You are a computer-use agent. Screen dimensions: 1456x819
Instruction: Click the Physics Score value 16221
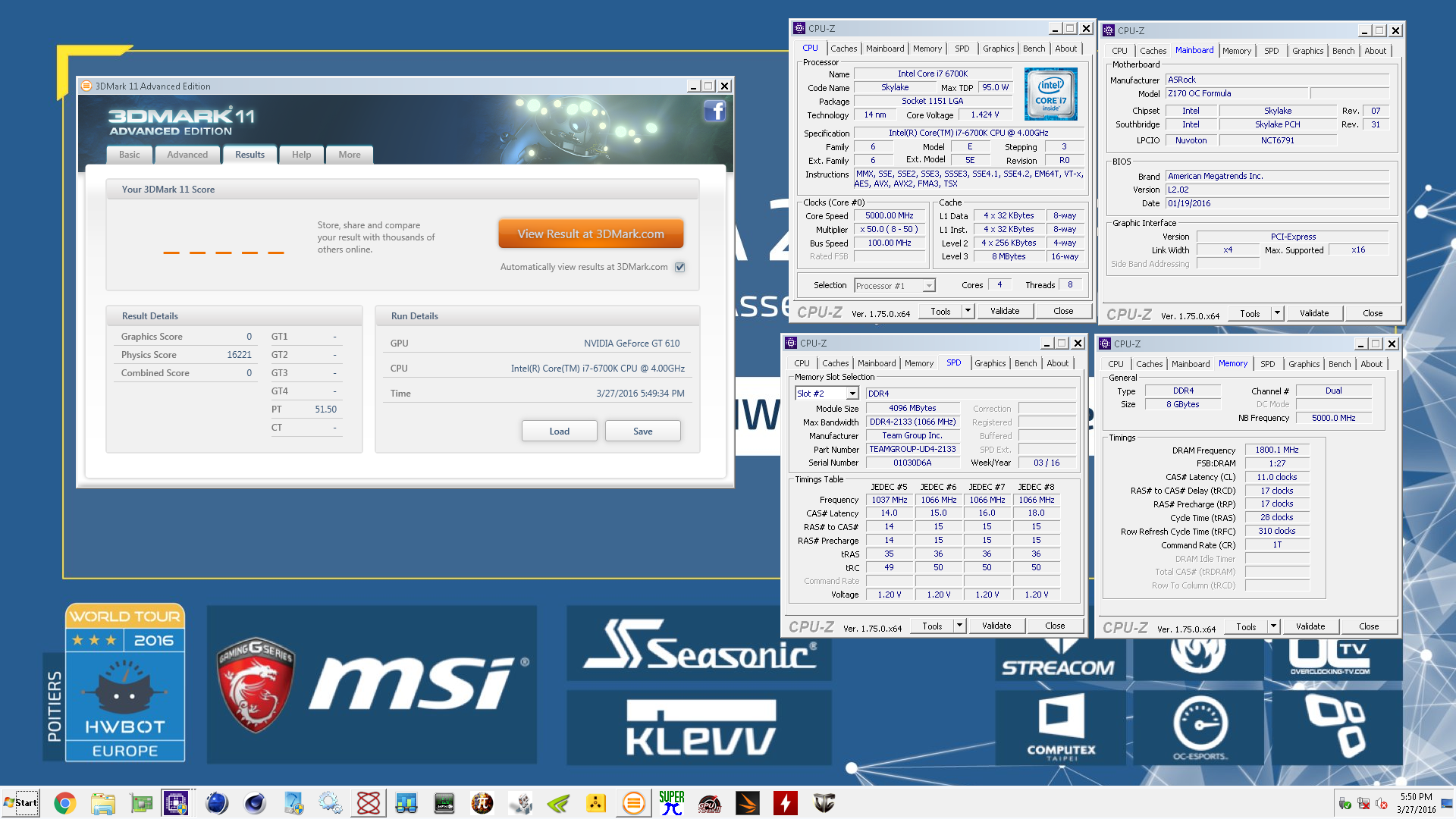coord(239,355)
